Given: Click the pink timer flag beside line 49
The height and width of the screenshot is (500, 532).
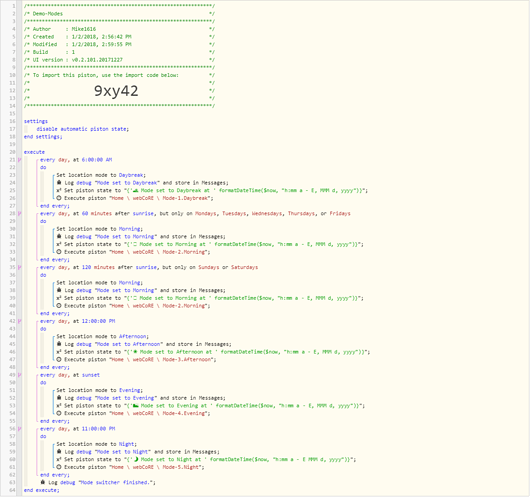Looking at the screenshot, I should point(20,376).
